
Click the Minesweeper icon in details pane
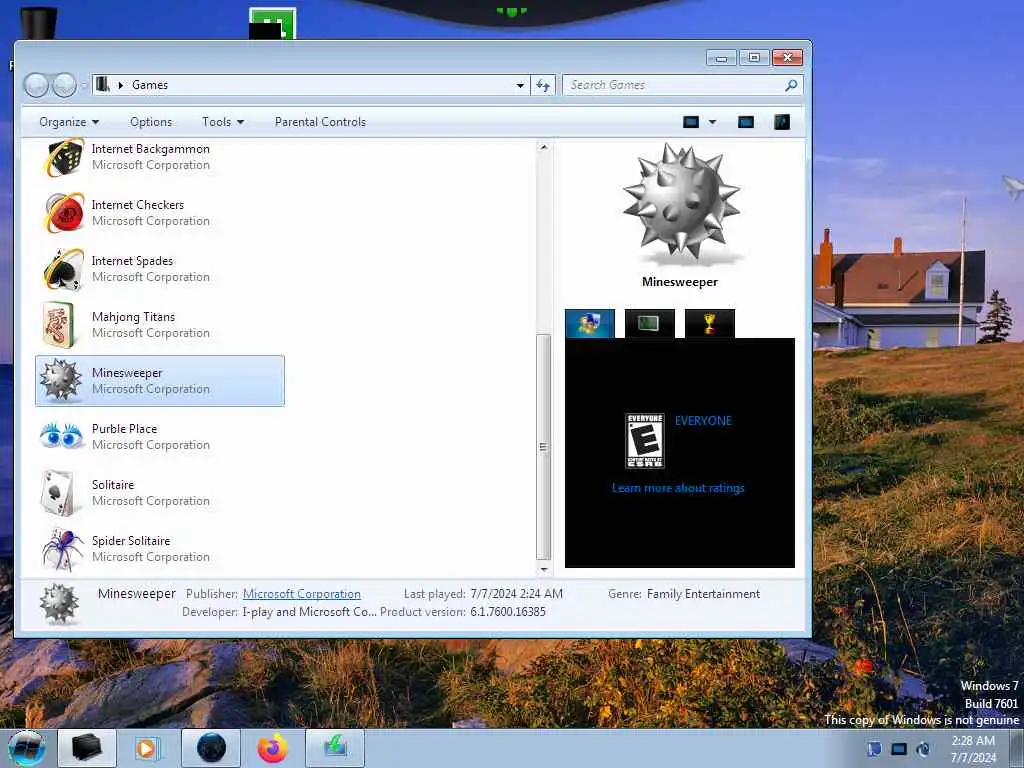click(x=59, y=603)
